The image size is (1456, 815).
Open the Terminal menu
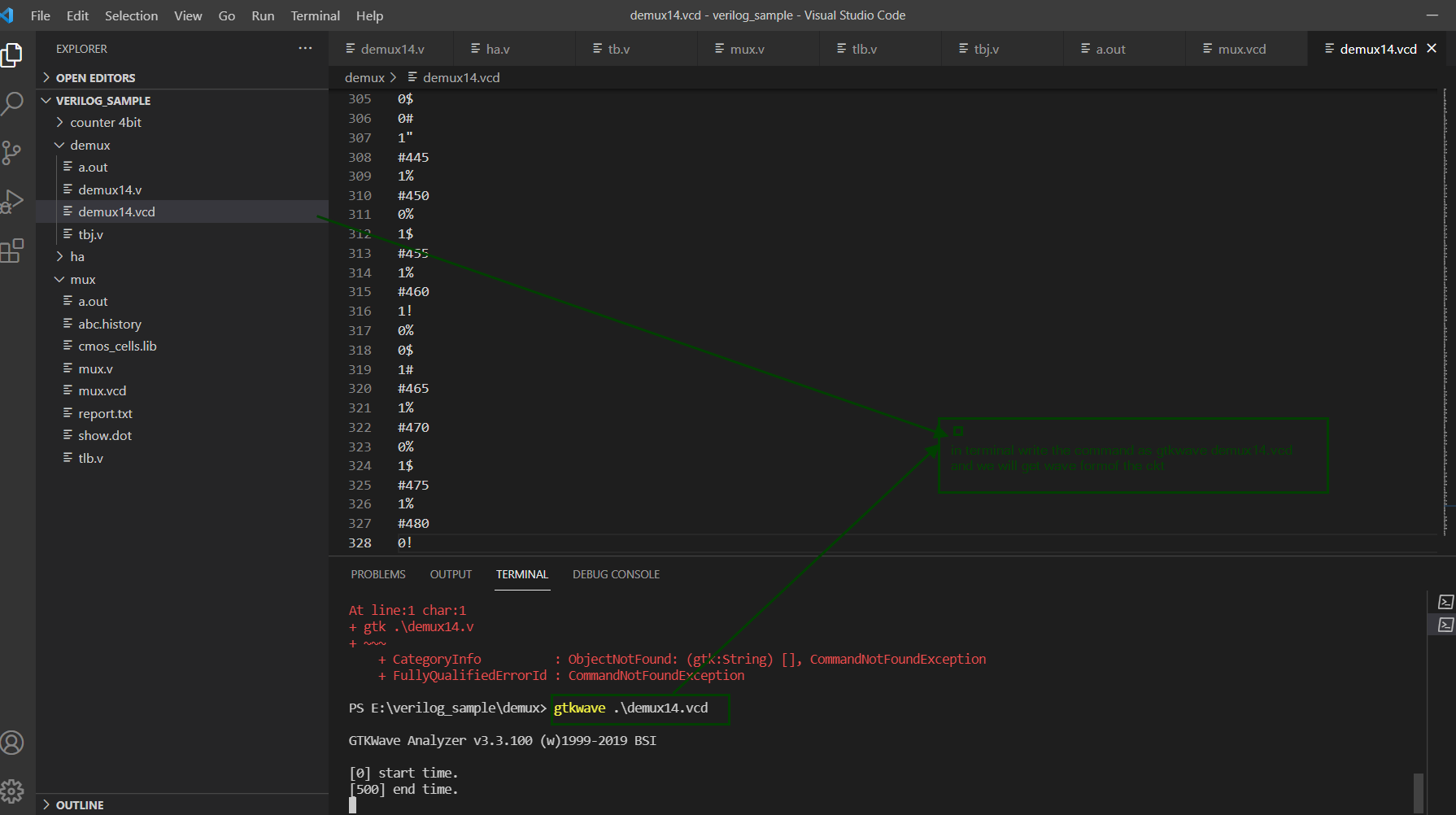click(316, 15)
